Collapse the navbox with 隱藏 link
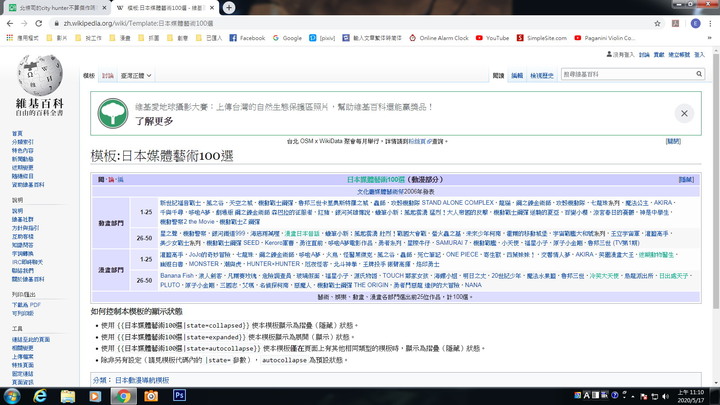This screenshot has height=405, width=720. click(x=686, y=180)
